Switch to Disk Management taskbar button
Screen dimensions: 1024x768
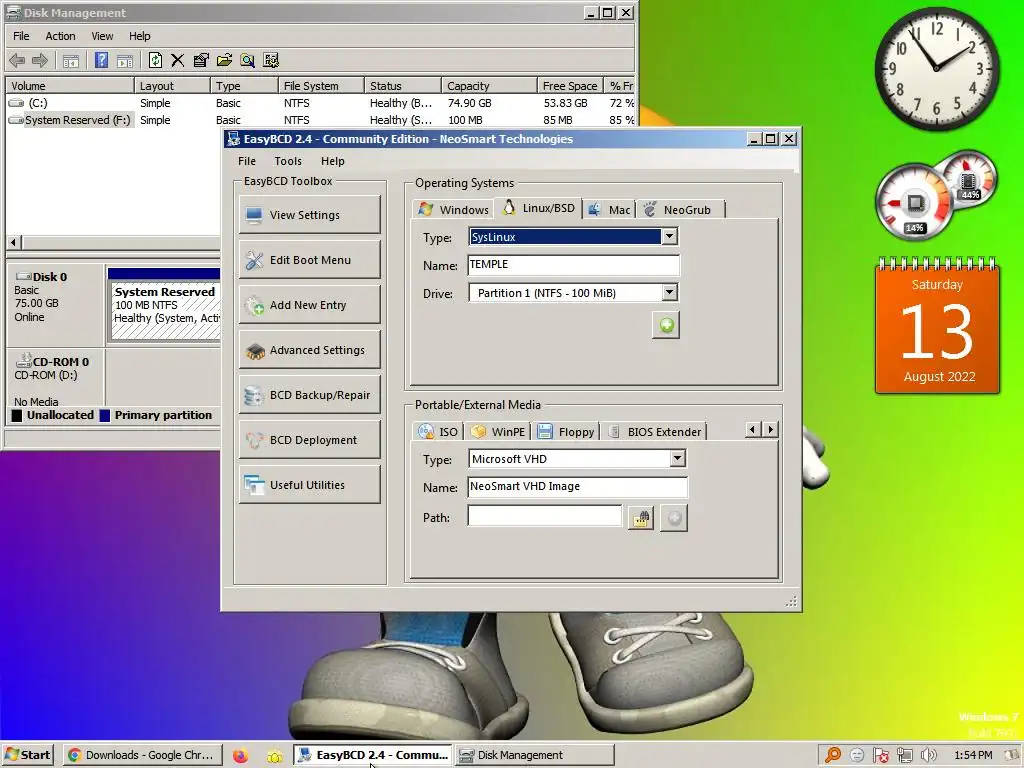[534, 755]
